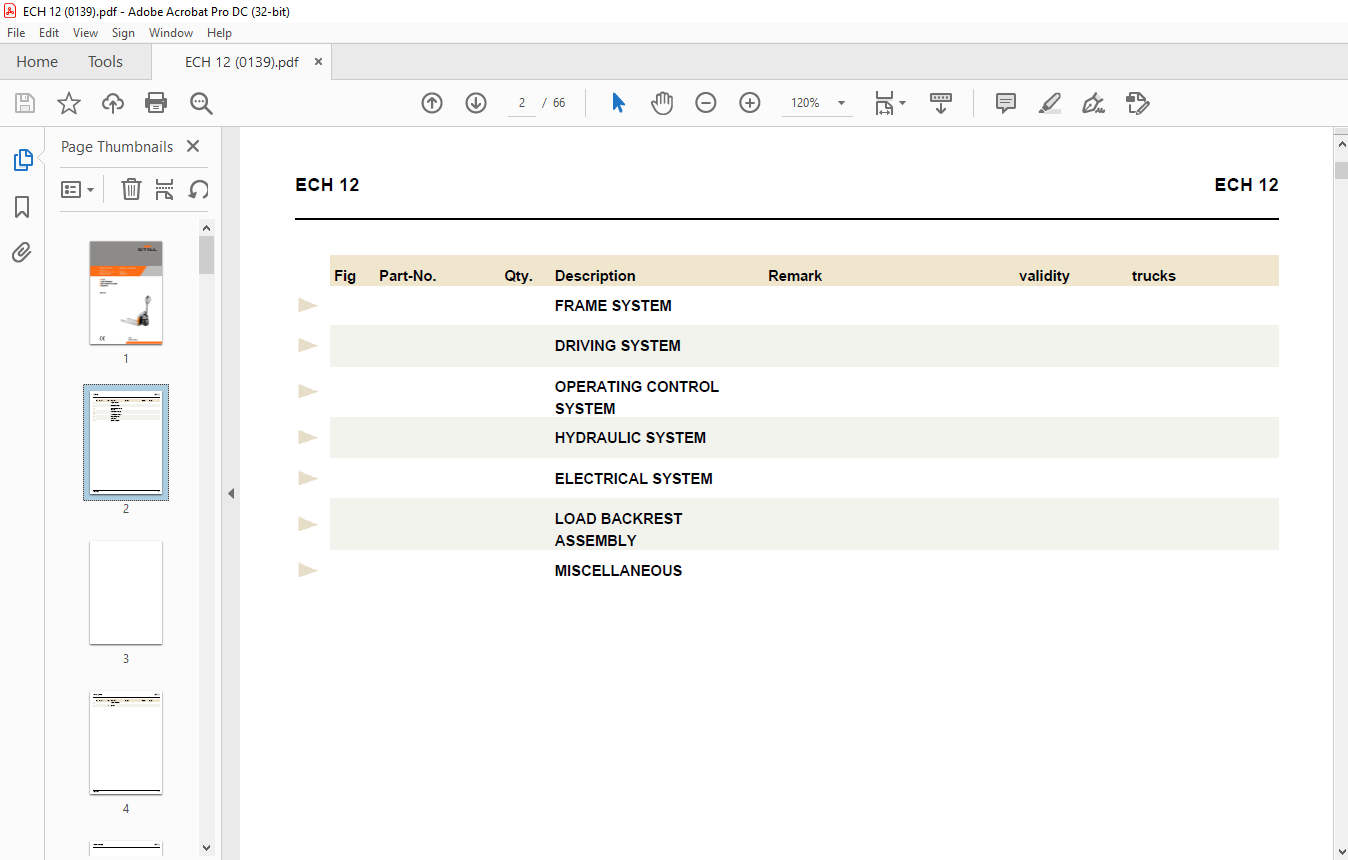1348x860 pixels.
Task: Zoom out with the minus icon
Action: (x=706, y=103)
